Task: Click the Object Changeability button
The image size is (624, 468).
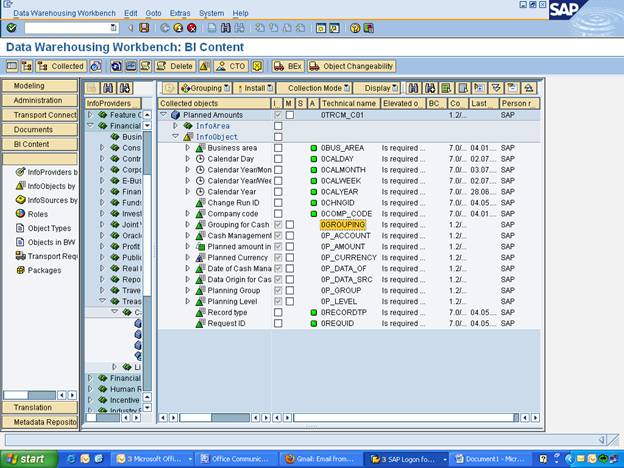Action: click(351, 66)
